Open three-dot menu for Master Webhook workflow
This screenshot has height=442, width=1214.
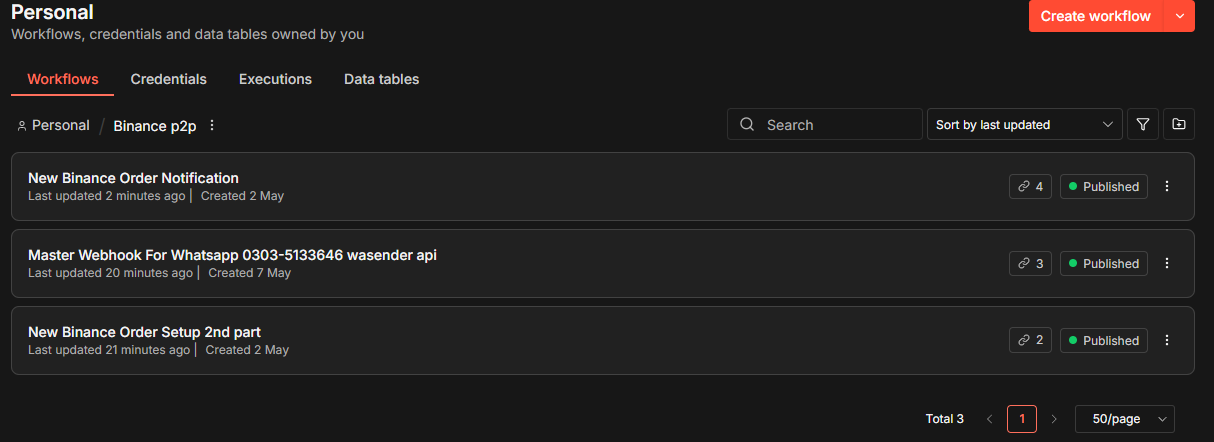pyautogui.click(x=1167, y=263)
